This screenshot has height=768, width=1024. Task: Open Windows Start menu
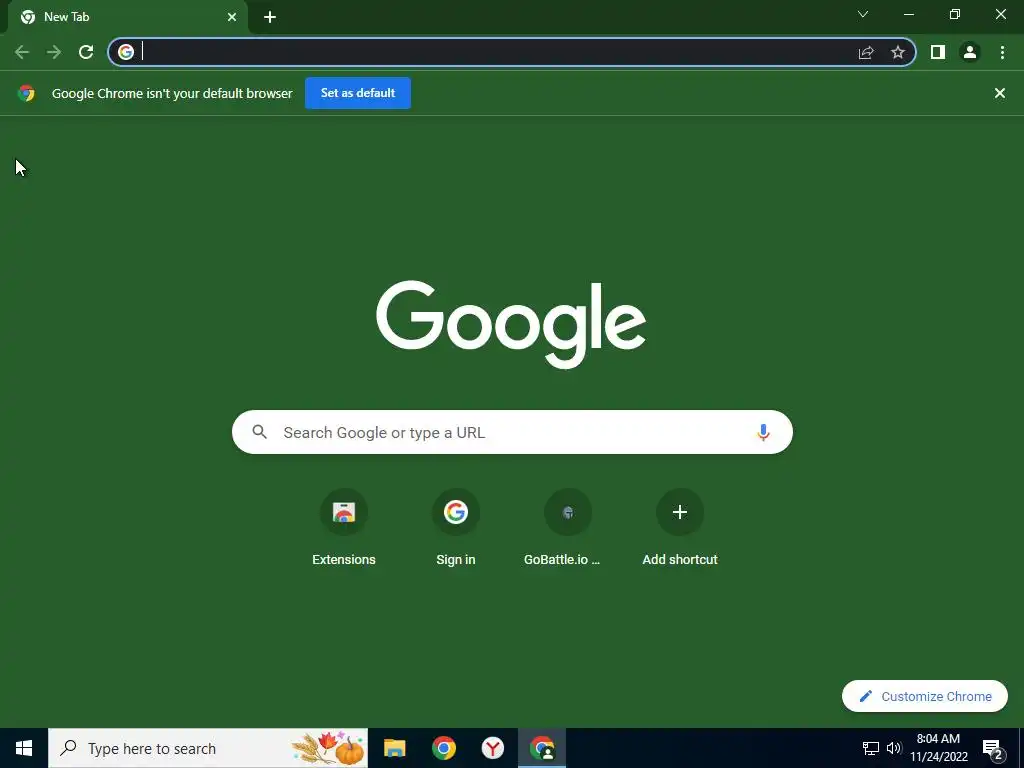(x=24, y=748)
